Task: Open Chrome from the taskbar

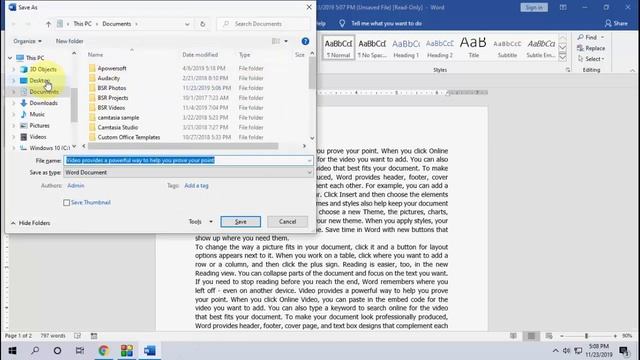Action: point(104,351)
